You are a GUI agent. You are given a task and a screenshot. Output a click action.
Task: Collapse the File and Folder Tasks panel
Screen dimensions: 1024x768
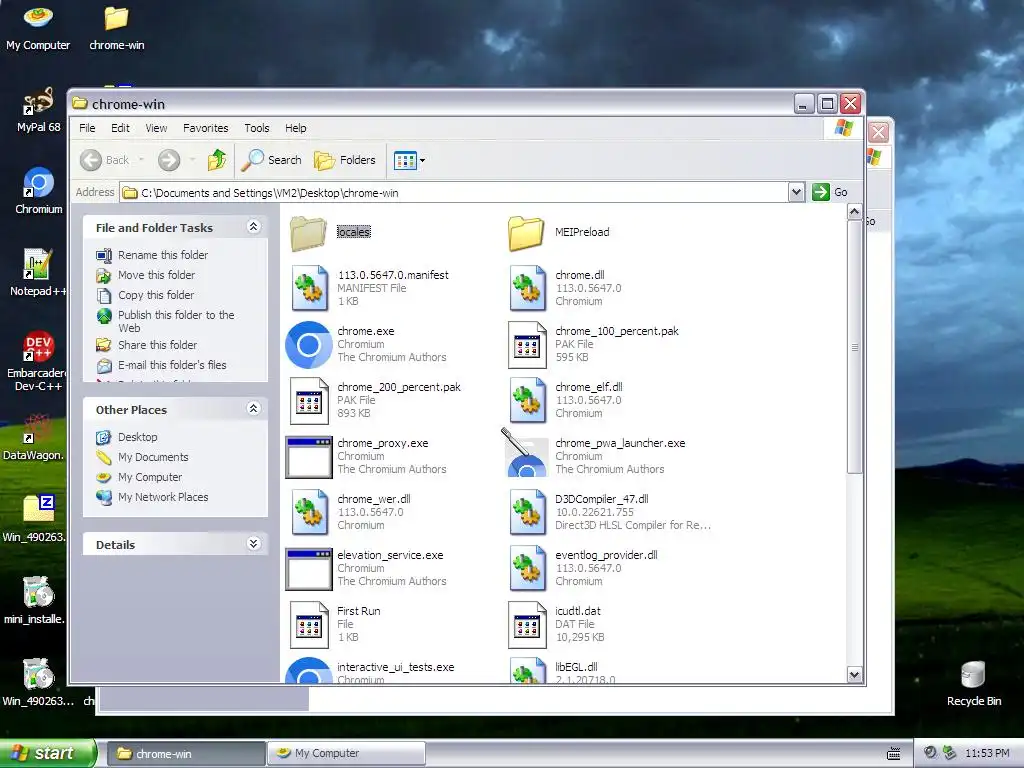[254, 227]
